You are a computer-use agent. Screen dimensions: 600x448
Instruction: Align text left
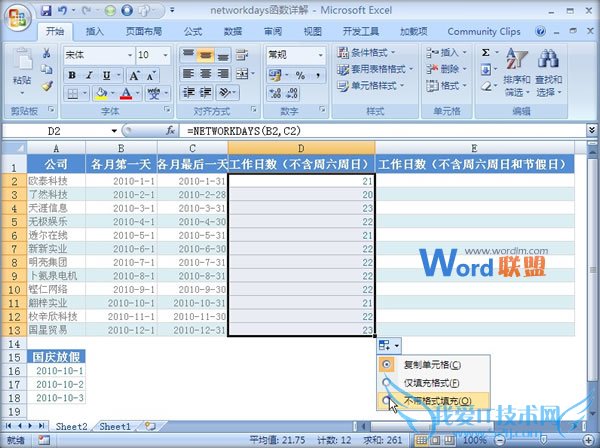click(188, 73)
